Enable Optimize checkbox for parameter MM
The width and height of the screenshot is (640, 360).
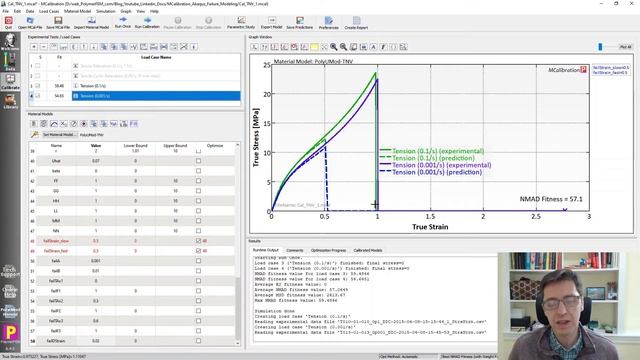(198, 221)
